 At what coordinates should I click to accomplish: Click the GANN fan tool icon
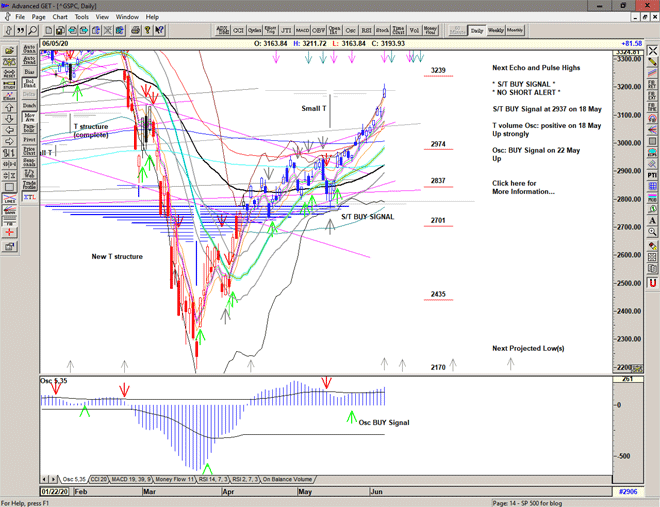pos(9,210)
